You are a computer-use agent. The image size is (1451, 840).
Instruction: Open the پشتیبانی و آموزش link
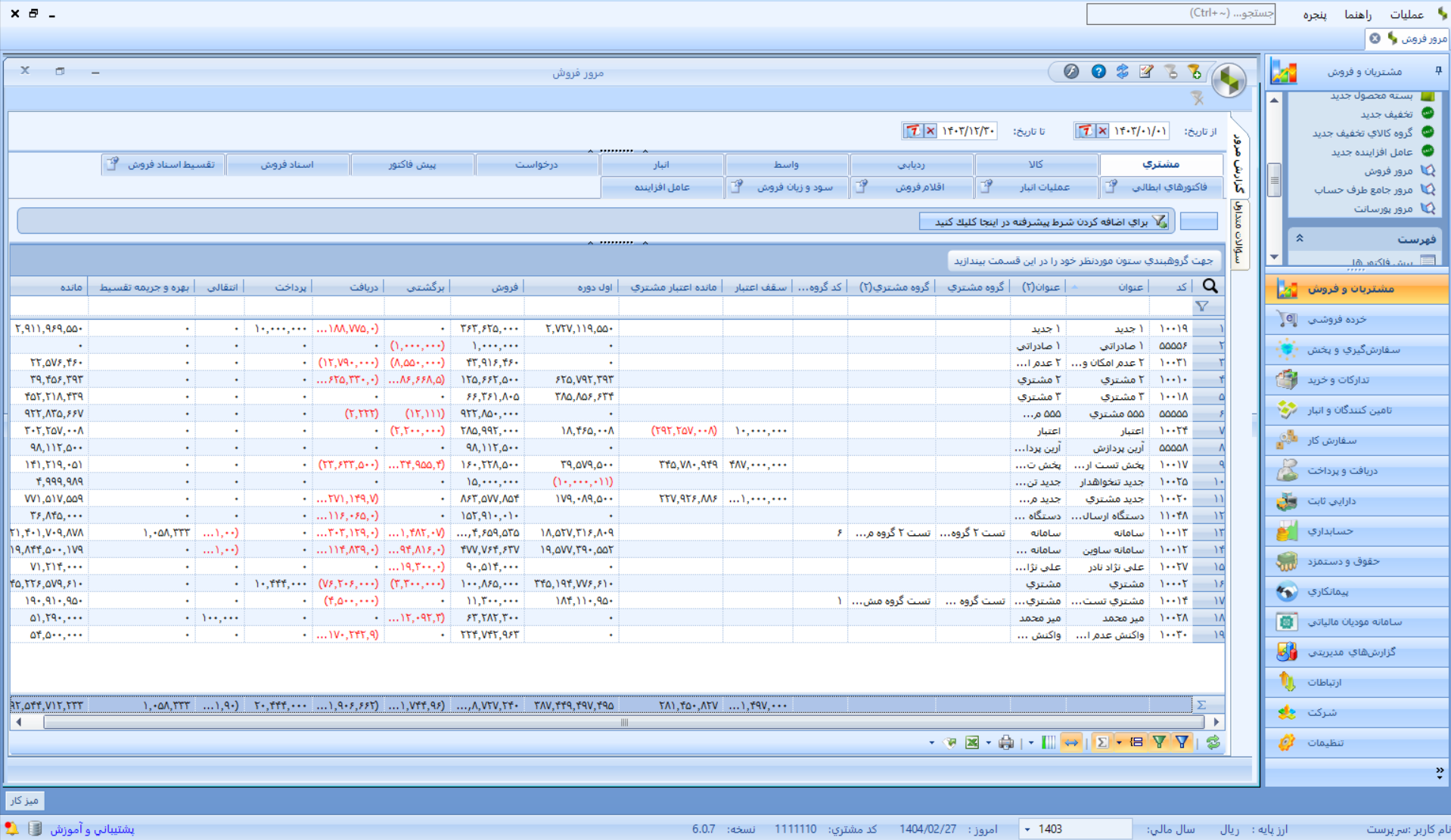[92, 829]
